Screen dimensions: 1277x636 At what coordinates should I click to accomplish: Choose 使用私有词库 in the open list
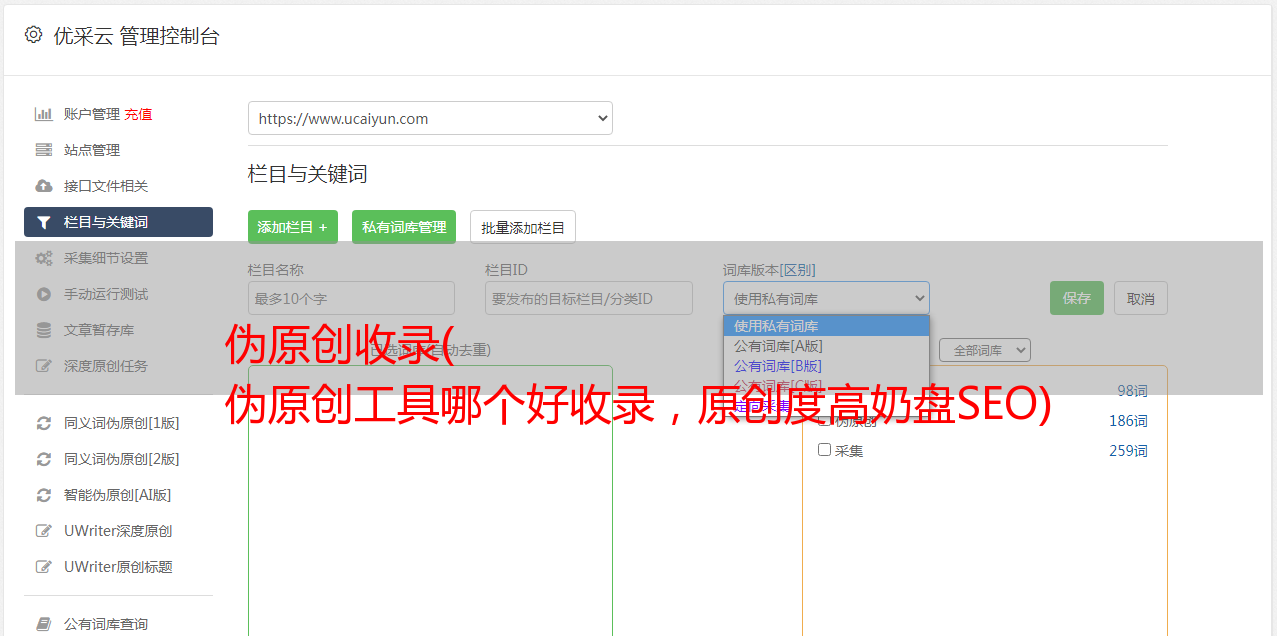point(826,326)
